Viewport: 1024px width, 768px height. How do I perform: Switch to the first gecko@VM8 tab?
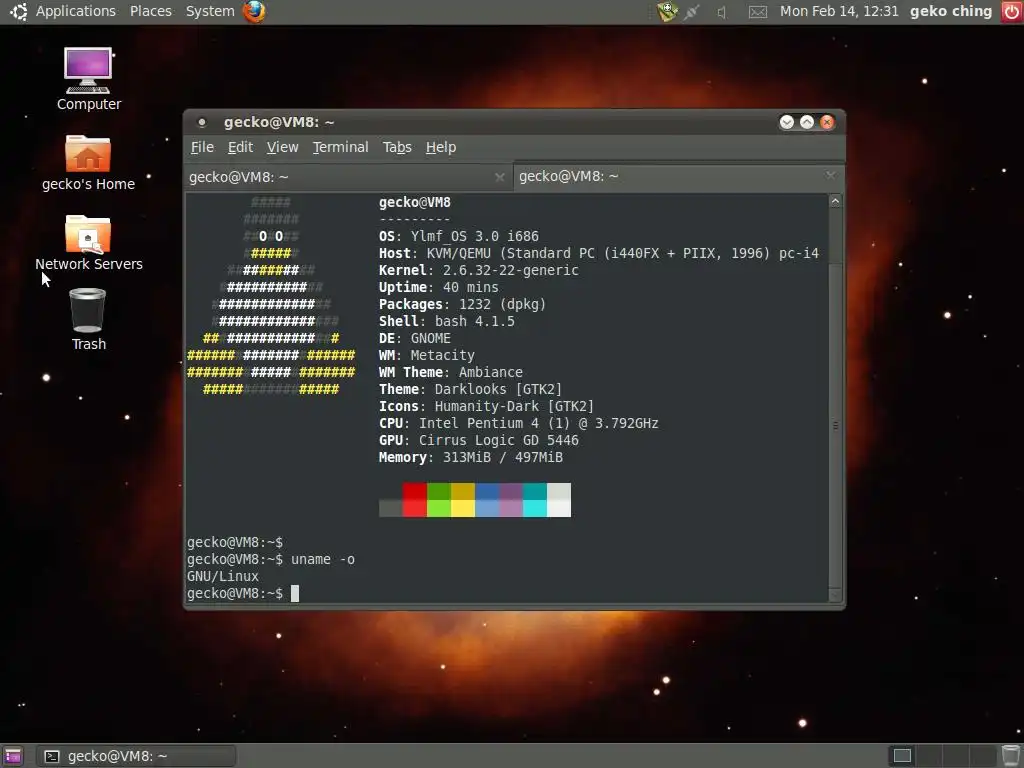coord(348,177)
